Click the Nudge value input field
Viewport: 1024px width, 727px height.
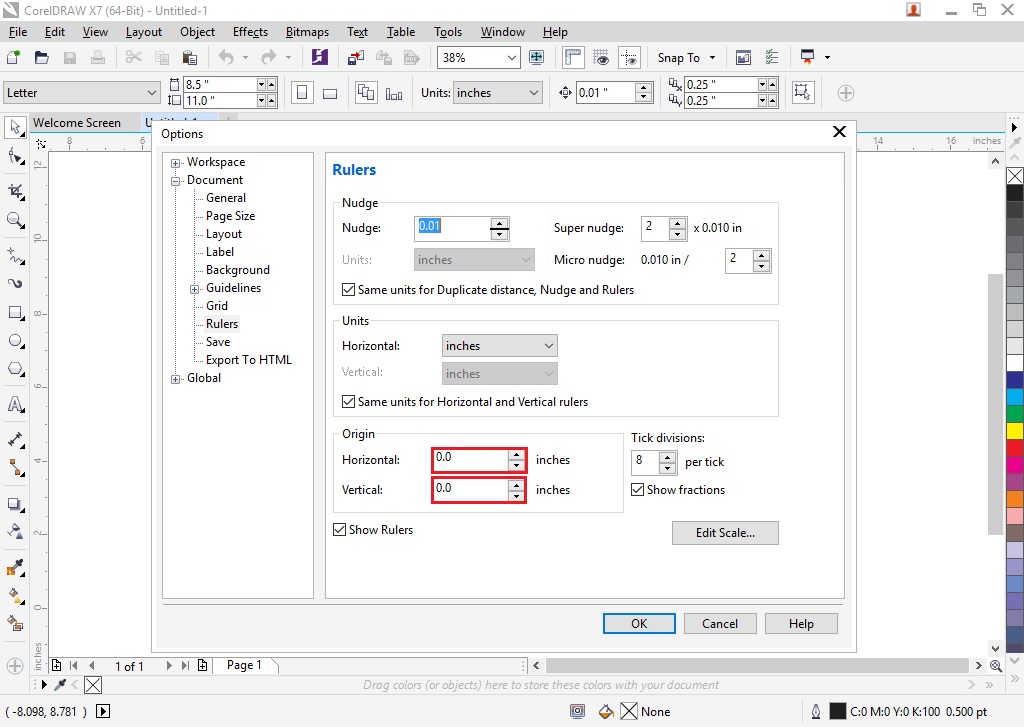(453, 228)
